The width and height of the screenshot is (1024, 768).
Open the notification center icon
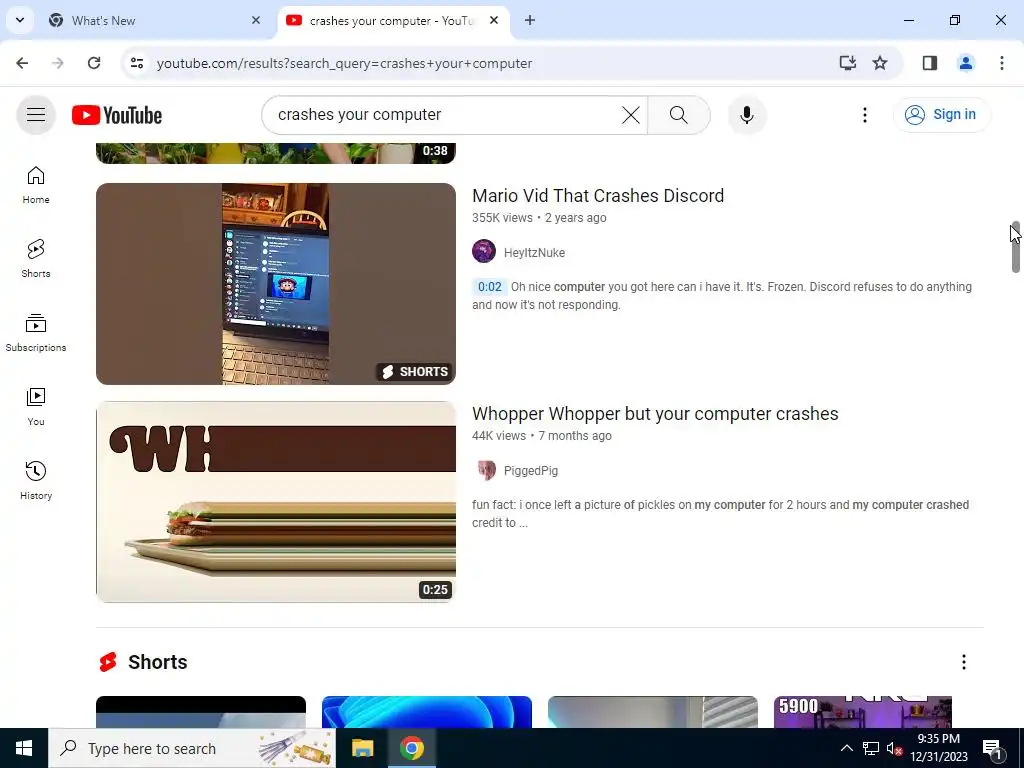tap(992, 748)
